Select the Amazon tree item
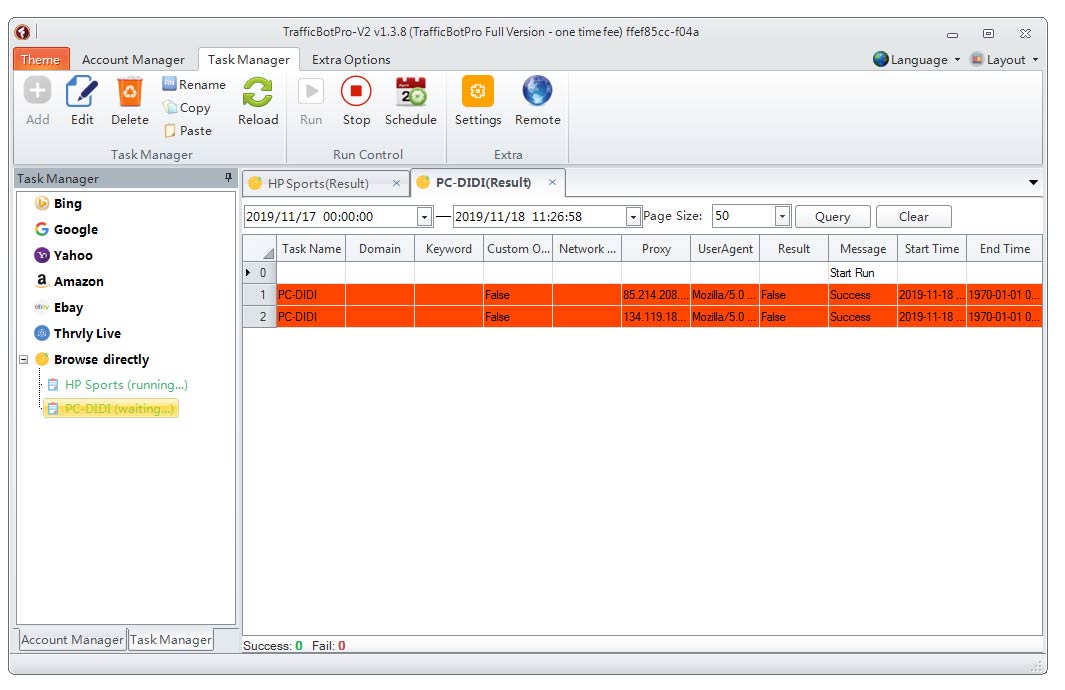 coord(78,282)
